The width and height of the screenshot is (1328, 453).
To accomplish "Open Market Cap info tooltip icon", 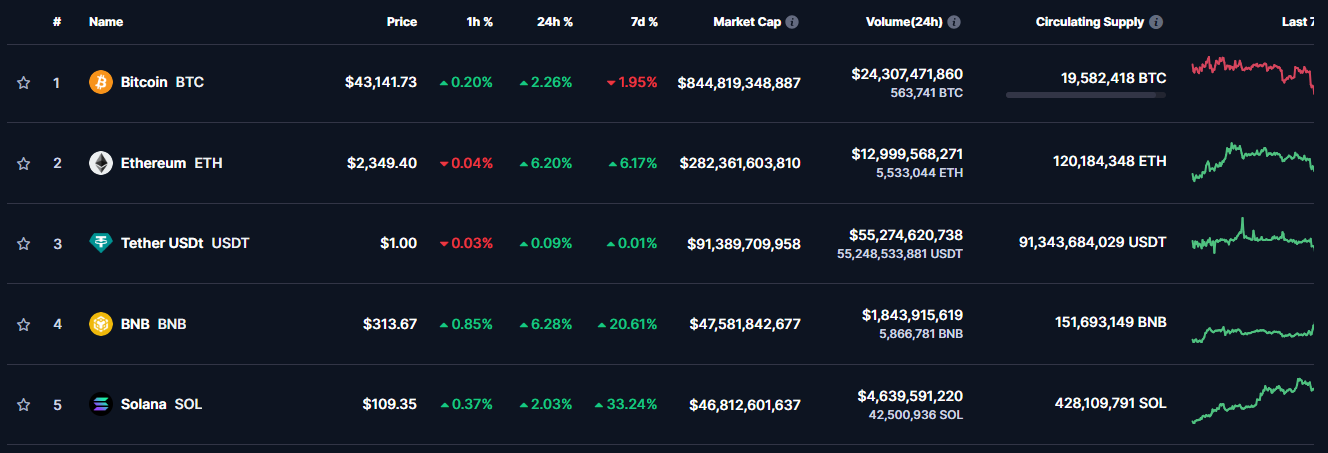I will tap(792, 22).
